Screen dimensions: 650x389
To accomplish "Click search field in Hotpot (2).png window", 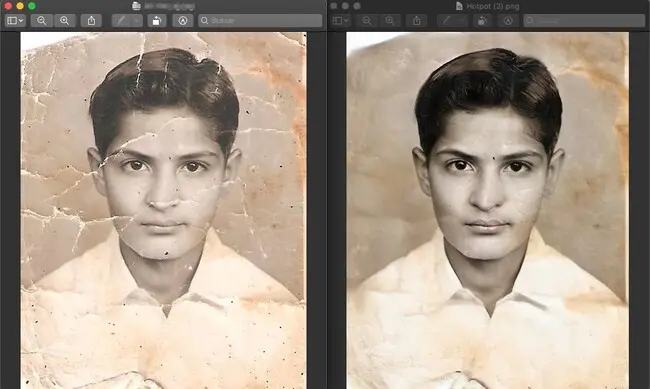I will tap(584, 20).
